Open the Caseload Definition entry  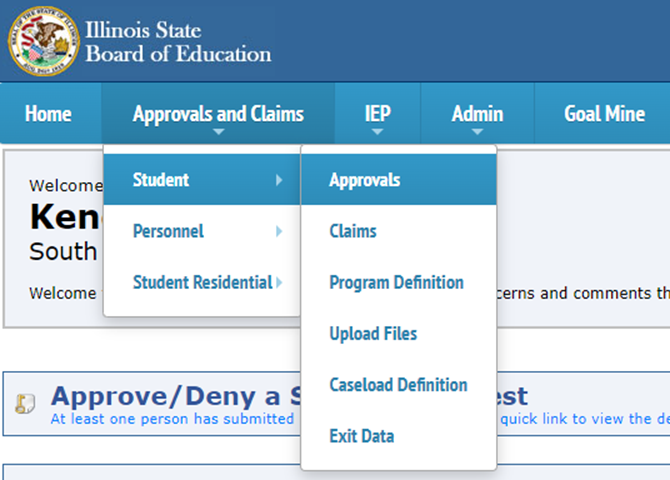[398, 385]
